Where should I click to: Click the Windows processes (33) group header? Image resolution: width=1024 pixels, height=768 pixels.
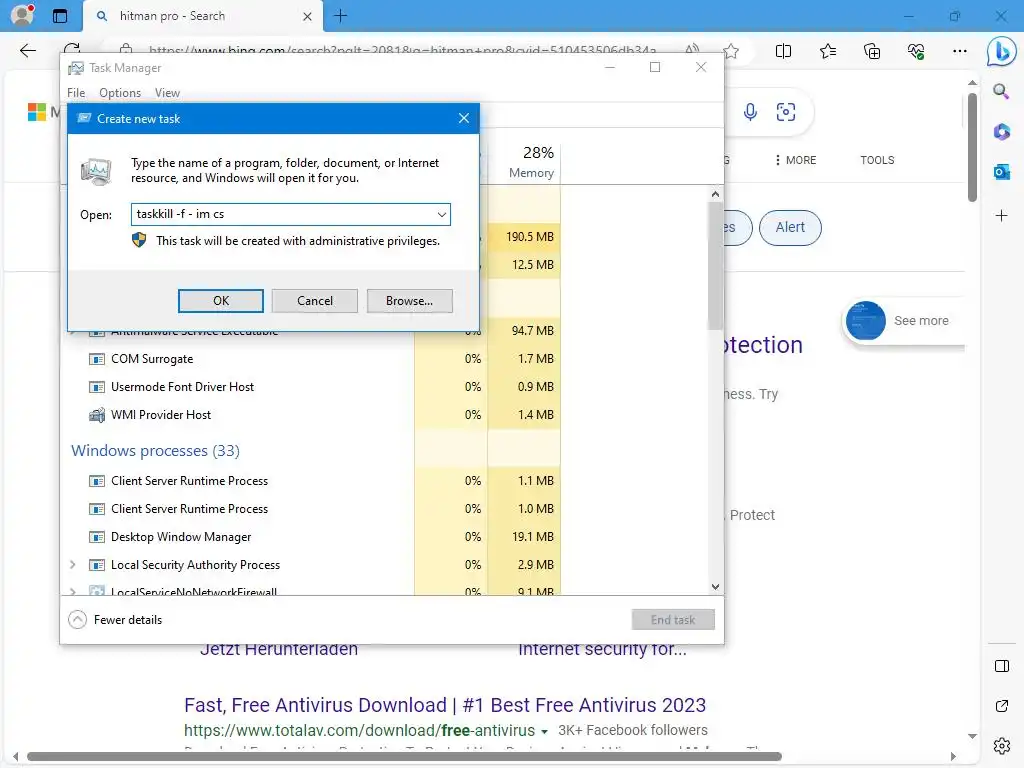pos(155,451)
